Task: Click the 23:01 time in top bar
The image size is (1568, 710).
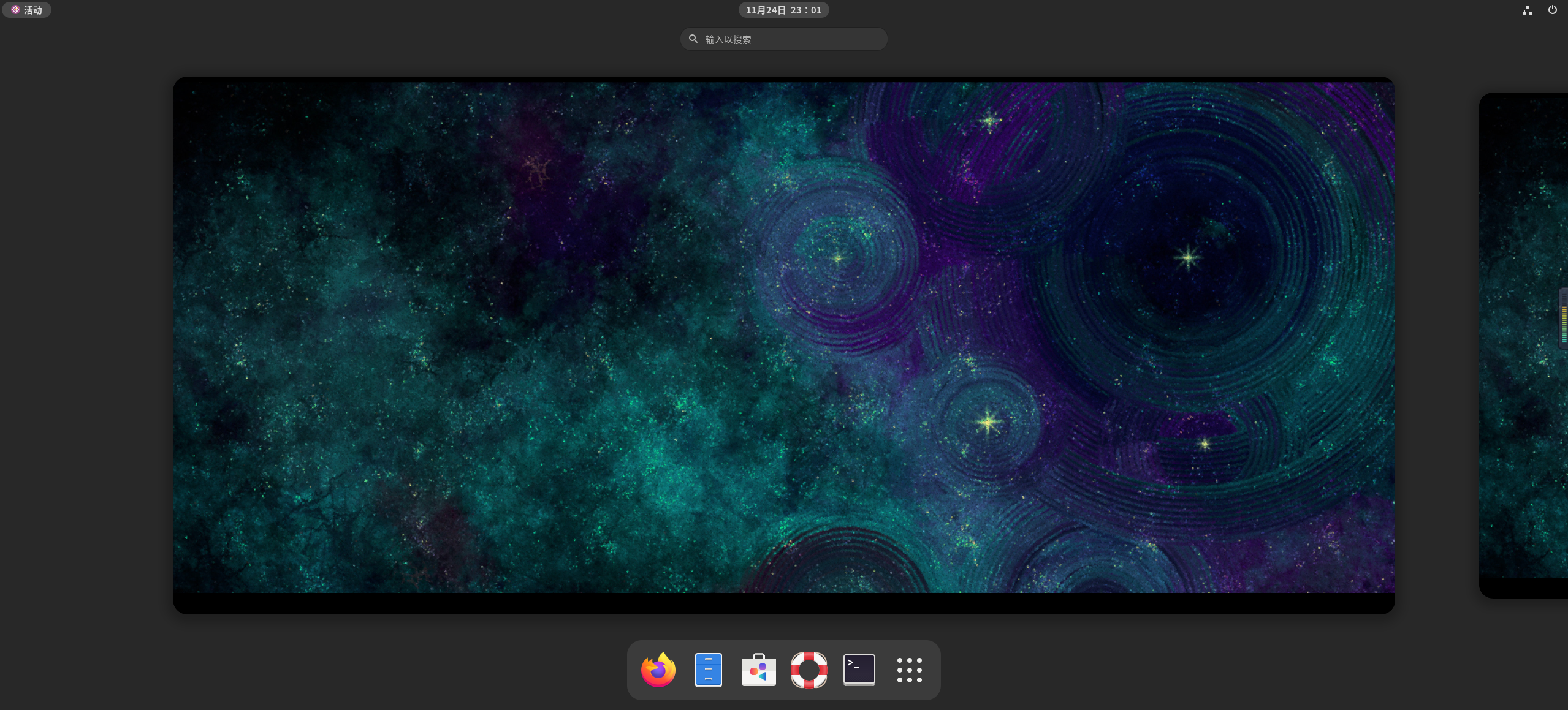Action: (x=806, y=10)
